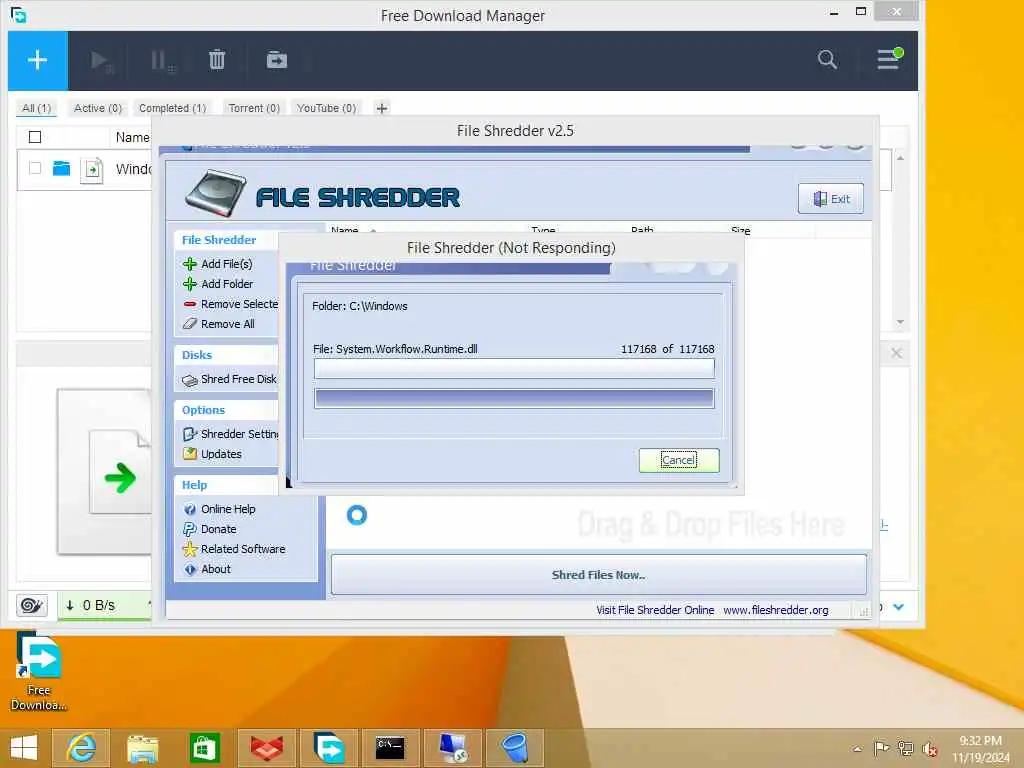Click the blue folder icon in download row
This screenshot has height=768, width=1024.
pyautogui.click(x=61, y=168)
